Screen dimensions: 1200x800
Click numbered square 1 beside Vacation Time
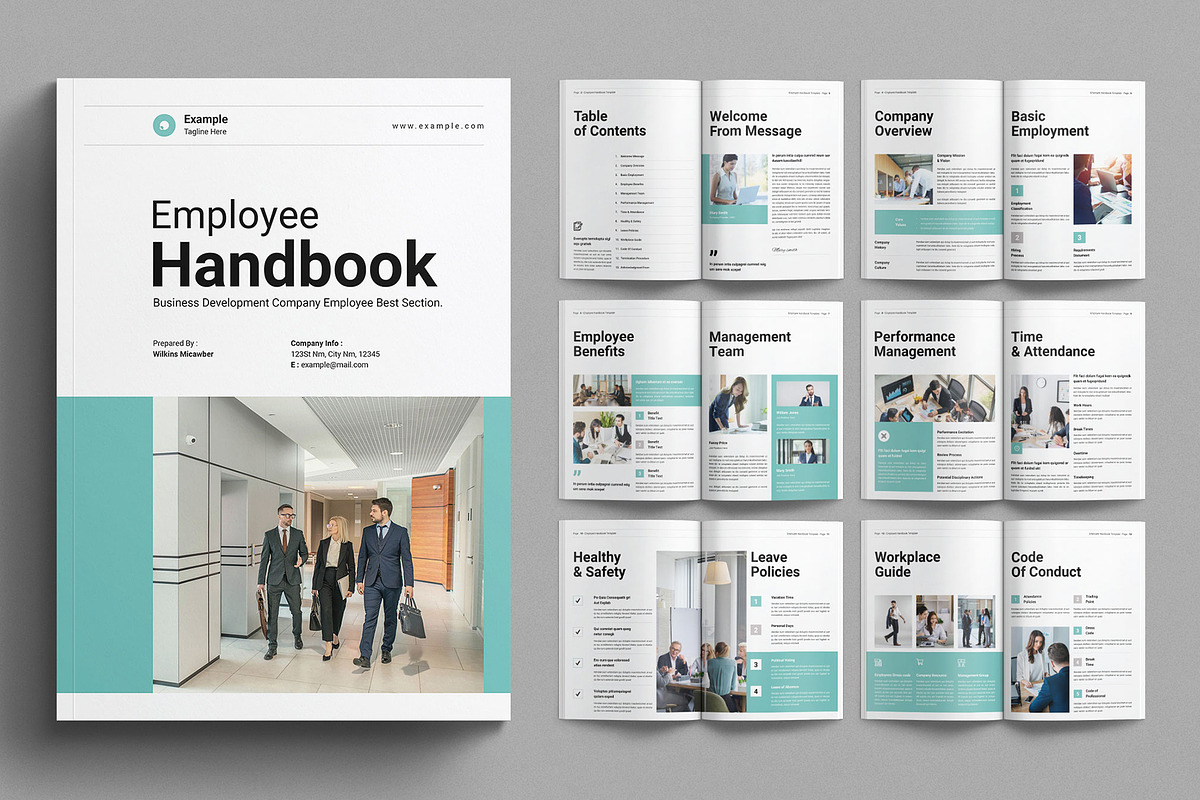pos(756,601)
